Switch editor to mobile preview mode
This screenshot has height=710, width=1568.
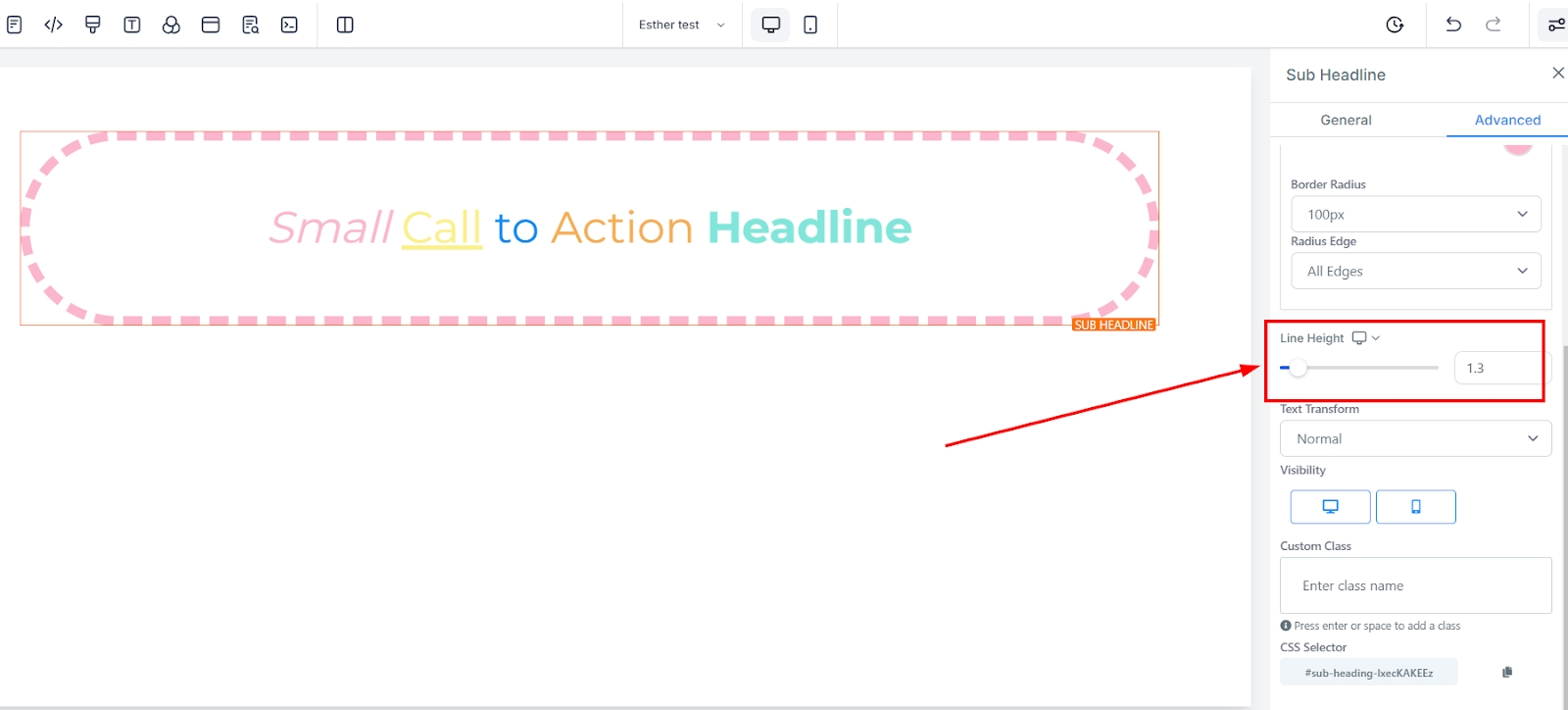[810, 25]
